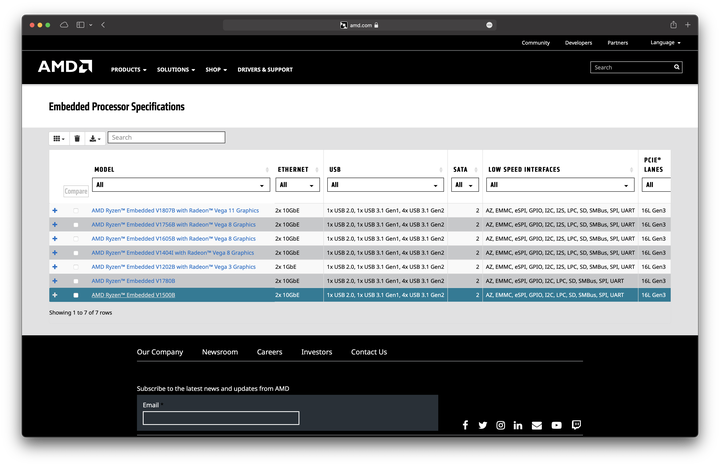Click the site search magnifier icon
The width and height of the screenshot is (720, 466).
tap(676, 67)
